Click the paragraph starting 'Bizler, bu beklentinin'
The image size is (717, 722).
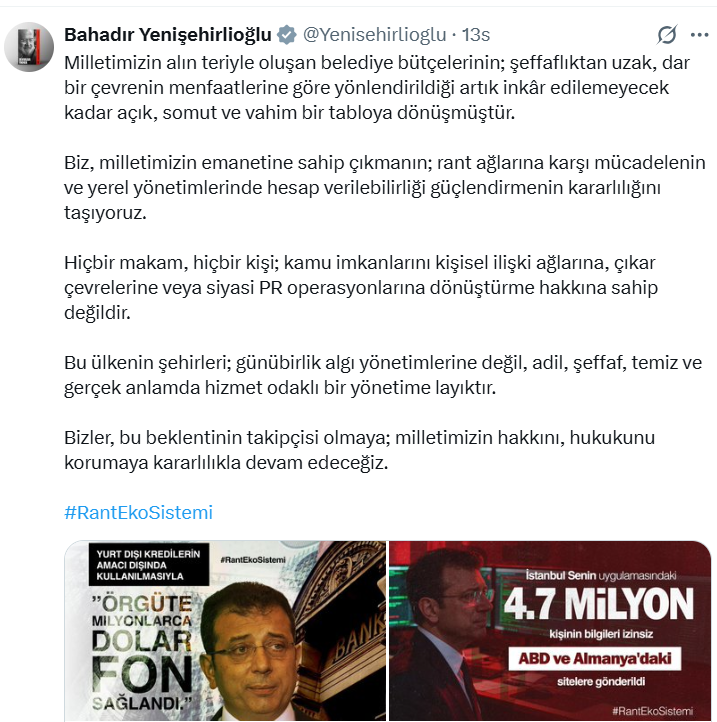click(x=360, y=450)
